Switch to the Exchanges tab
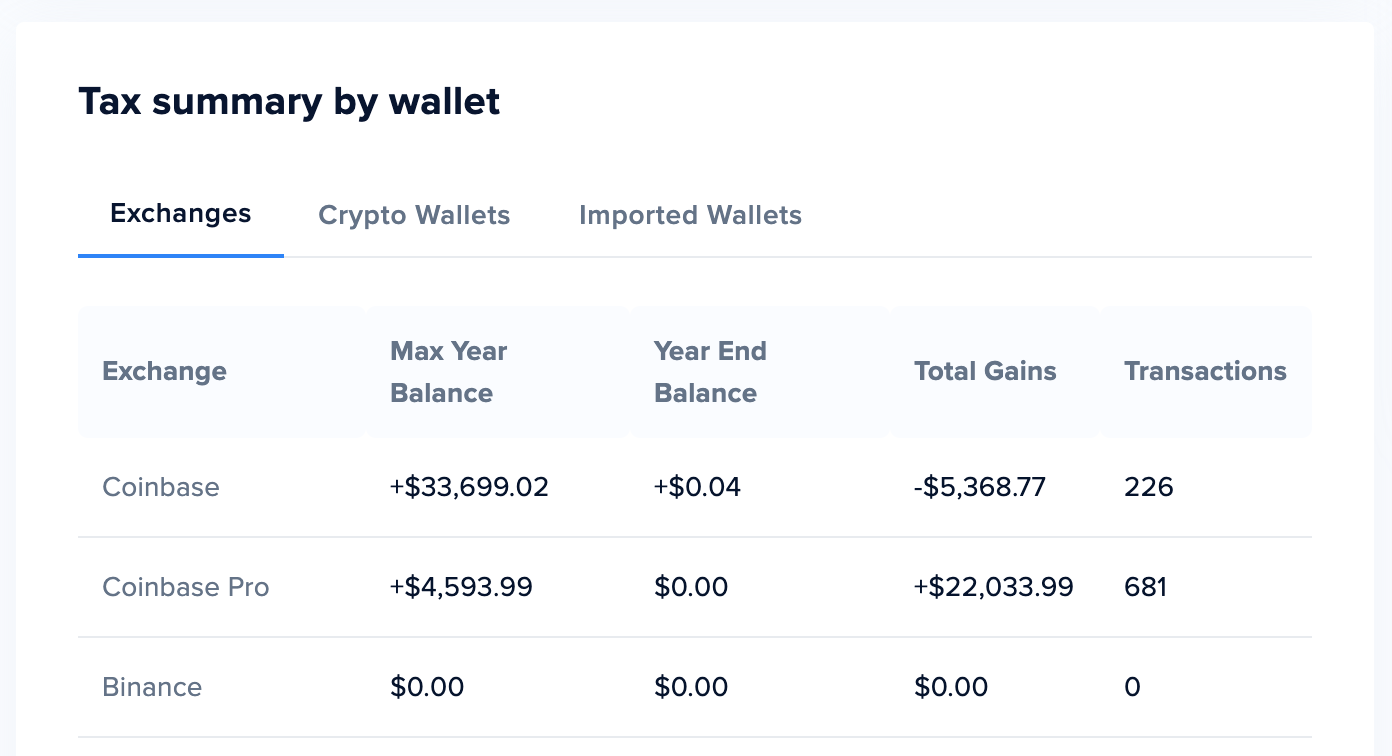This screenshot has width=1392, height=756. point(181,214)
